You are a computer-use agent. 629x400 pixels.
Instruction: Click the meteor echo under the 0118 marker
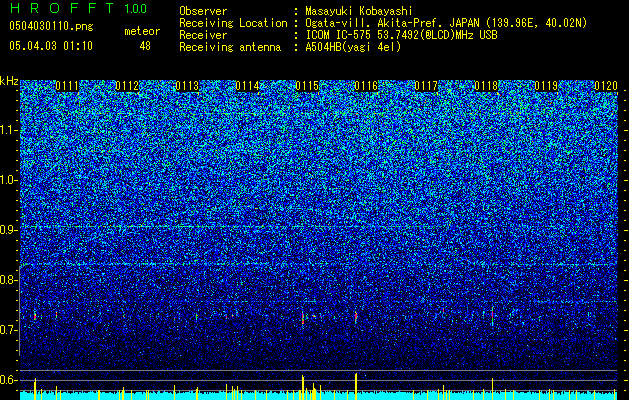(x=492, y=316)
